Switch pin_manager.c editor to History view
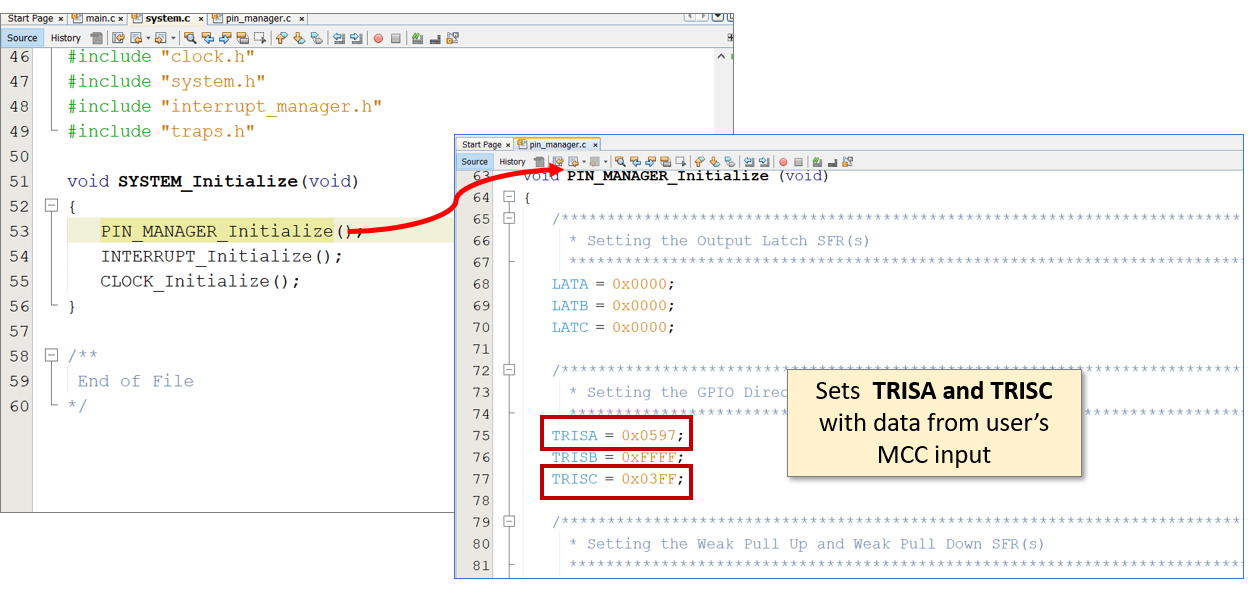 pyautogui.click(x=512, y=161)
